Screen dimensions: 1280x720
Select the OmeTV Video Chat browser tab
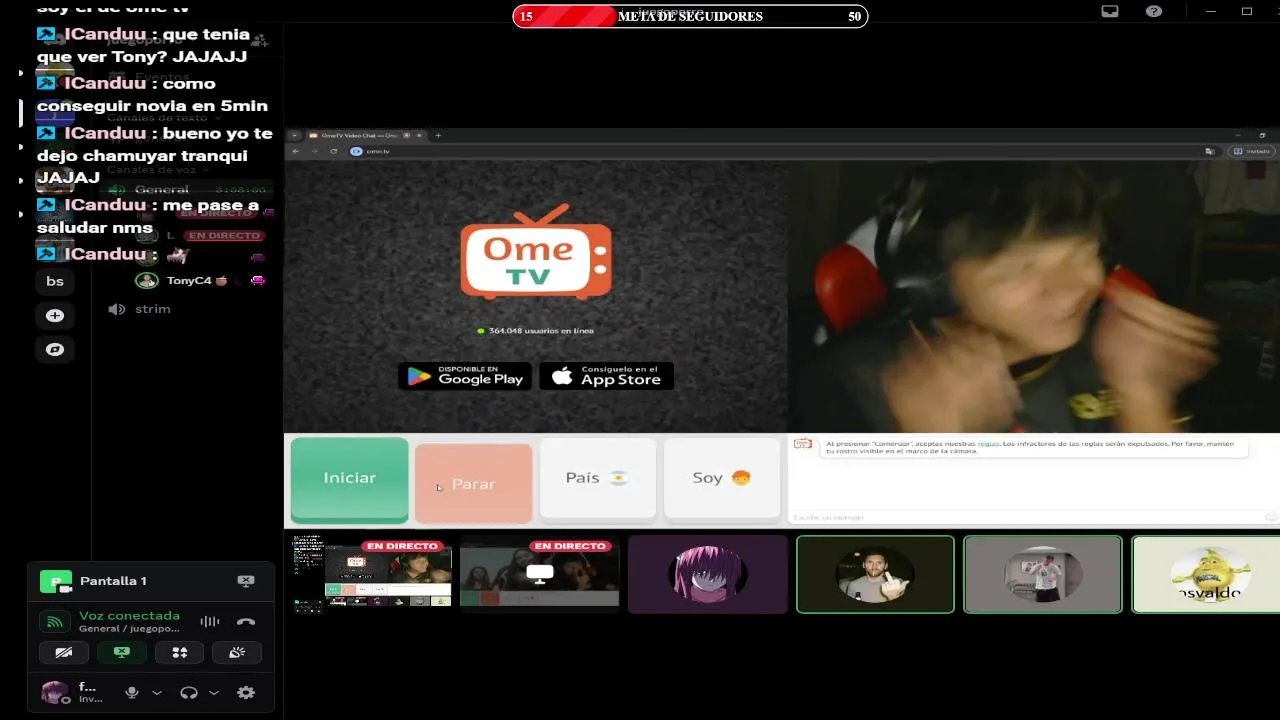(x=360, y=135)
